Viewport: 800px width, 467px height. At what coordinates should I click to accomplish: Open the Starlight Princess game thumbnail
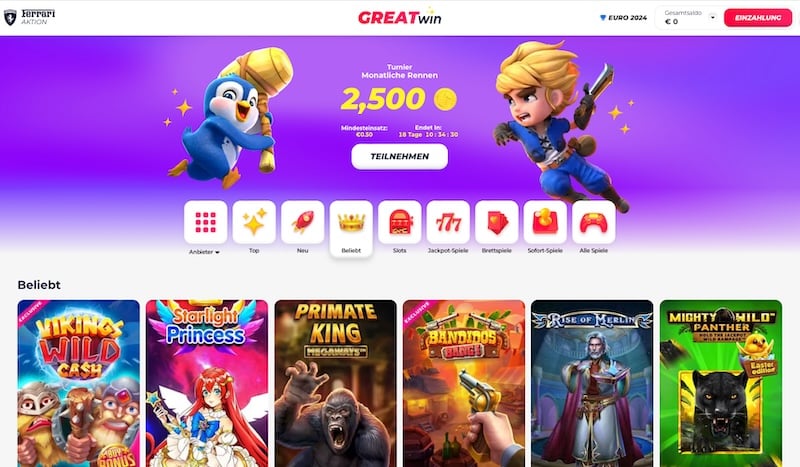[x=207, y=383]
